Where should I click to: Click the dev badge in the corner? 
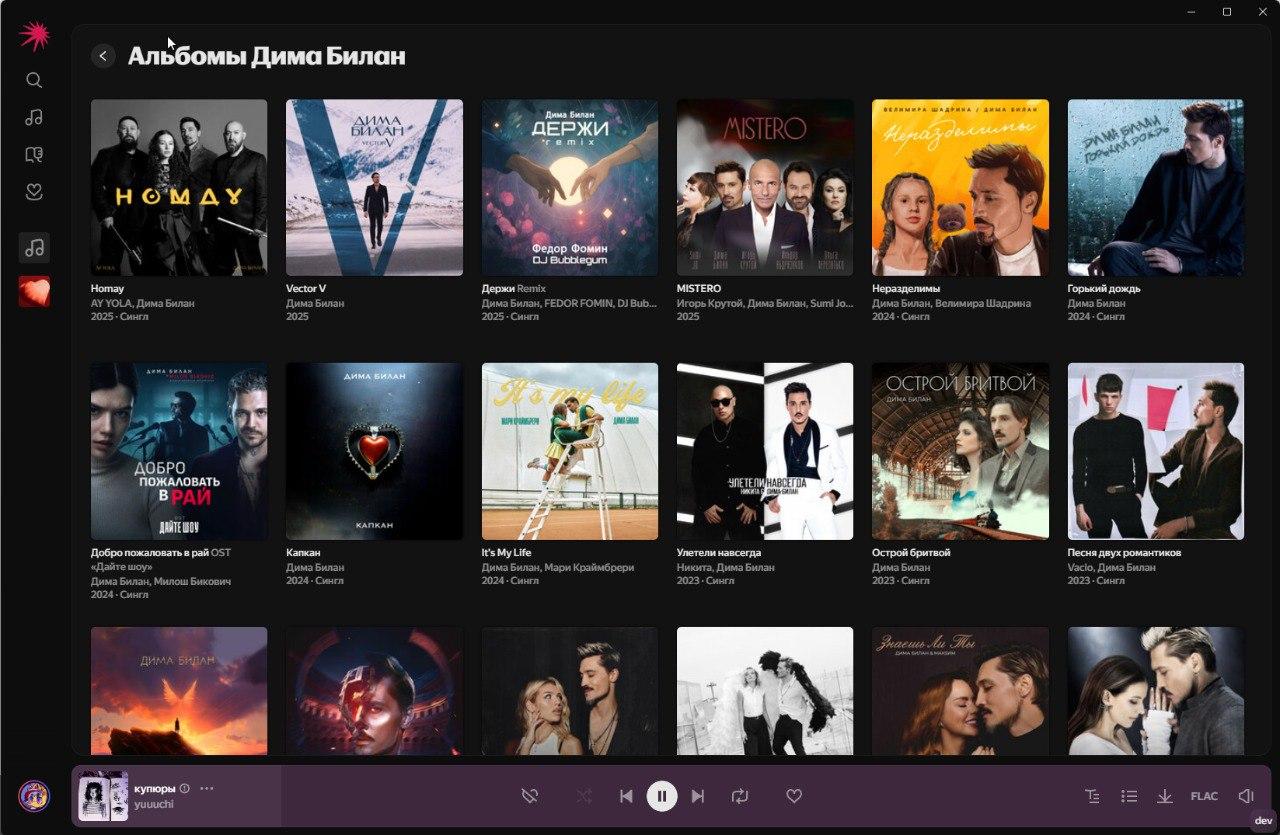(x=1263, y=819)
